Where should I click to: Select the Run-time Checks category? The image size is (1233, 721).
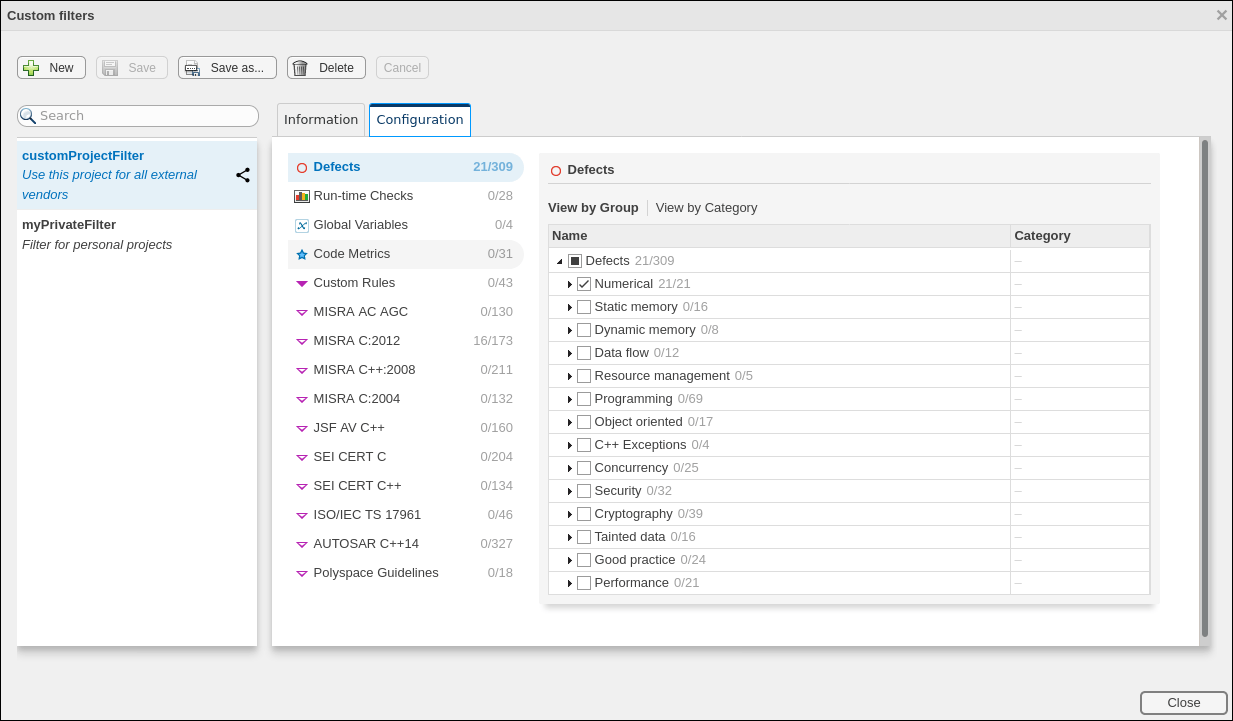coord(362,195)
